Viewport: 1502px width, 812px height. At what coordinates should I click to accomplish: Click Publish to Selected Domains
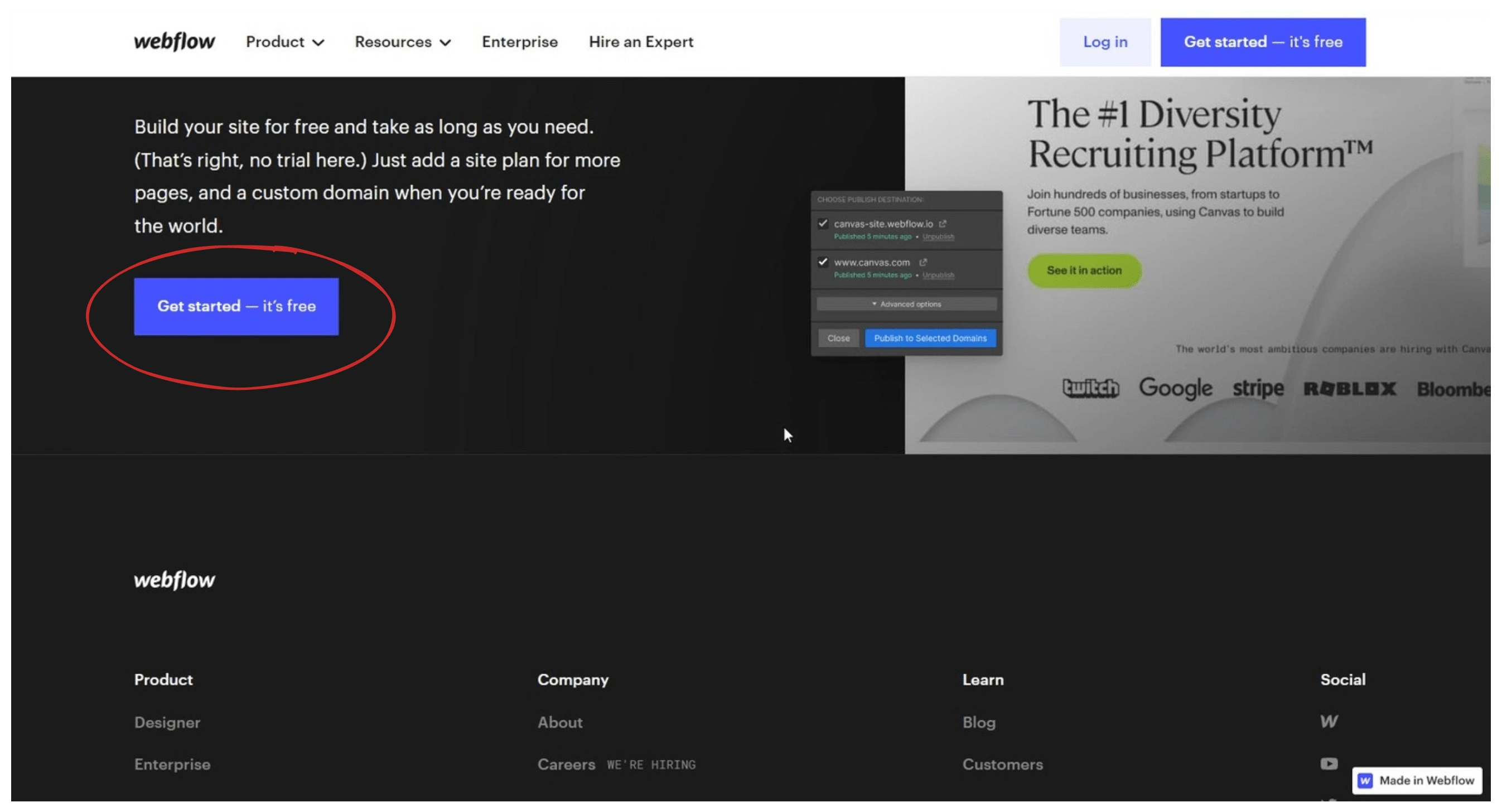[x=930, y=338]
